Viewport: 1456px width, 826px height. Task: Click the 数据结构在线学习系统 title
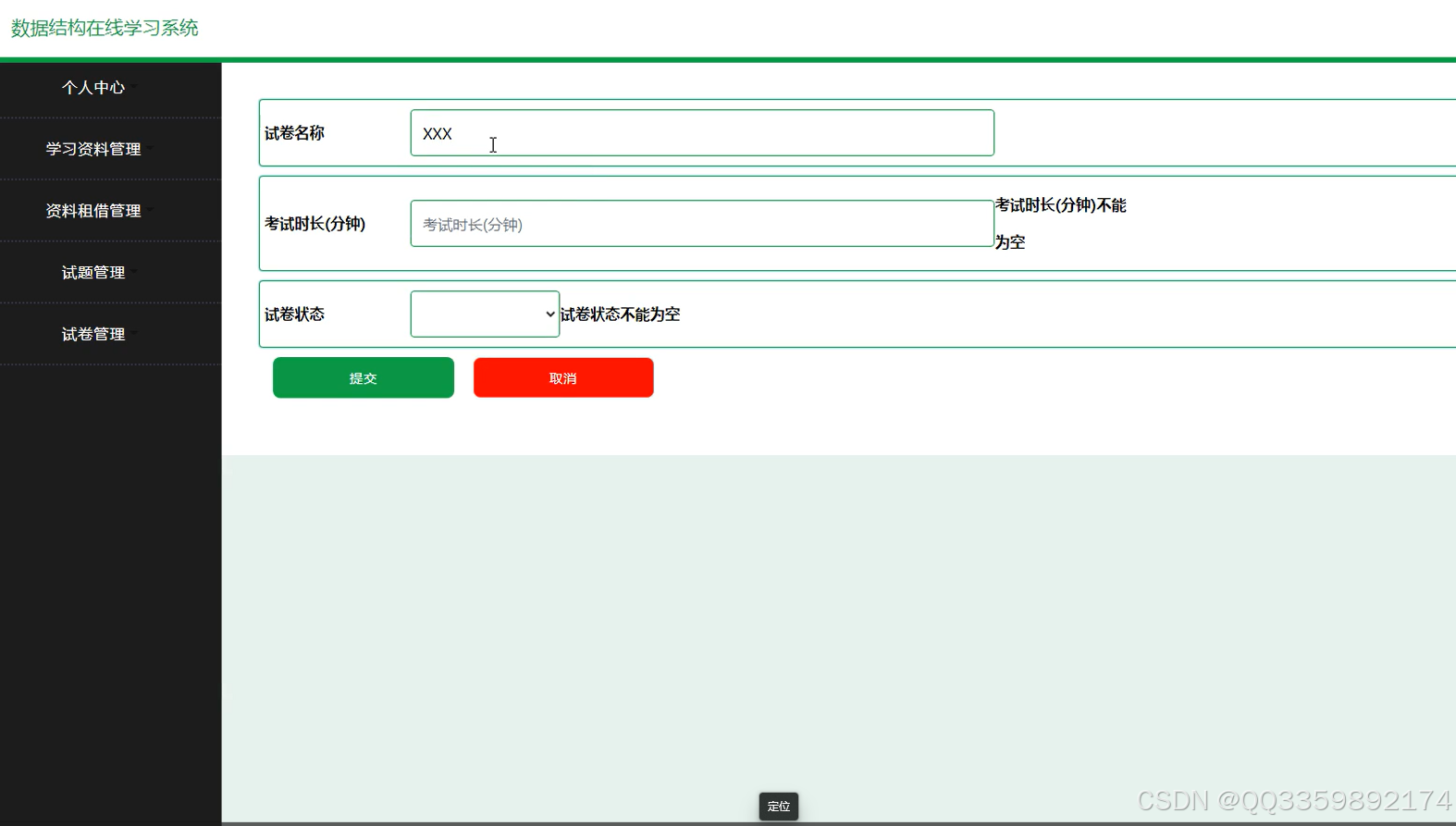click(x=105, y=28)
